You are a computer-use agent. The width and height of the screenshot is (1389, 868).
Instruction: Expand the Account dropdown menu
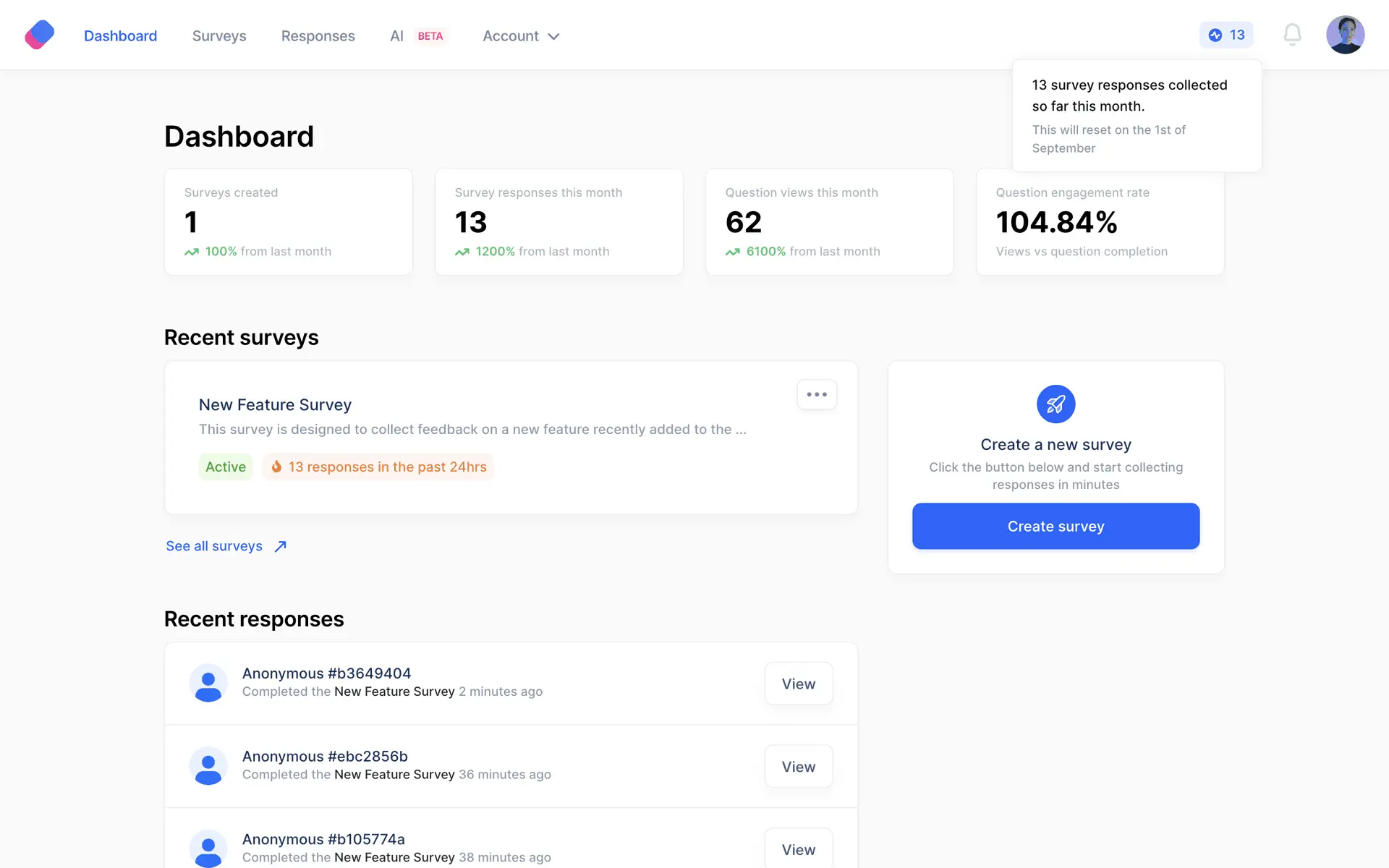[x=511, y=36]
